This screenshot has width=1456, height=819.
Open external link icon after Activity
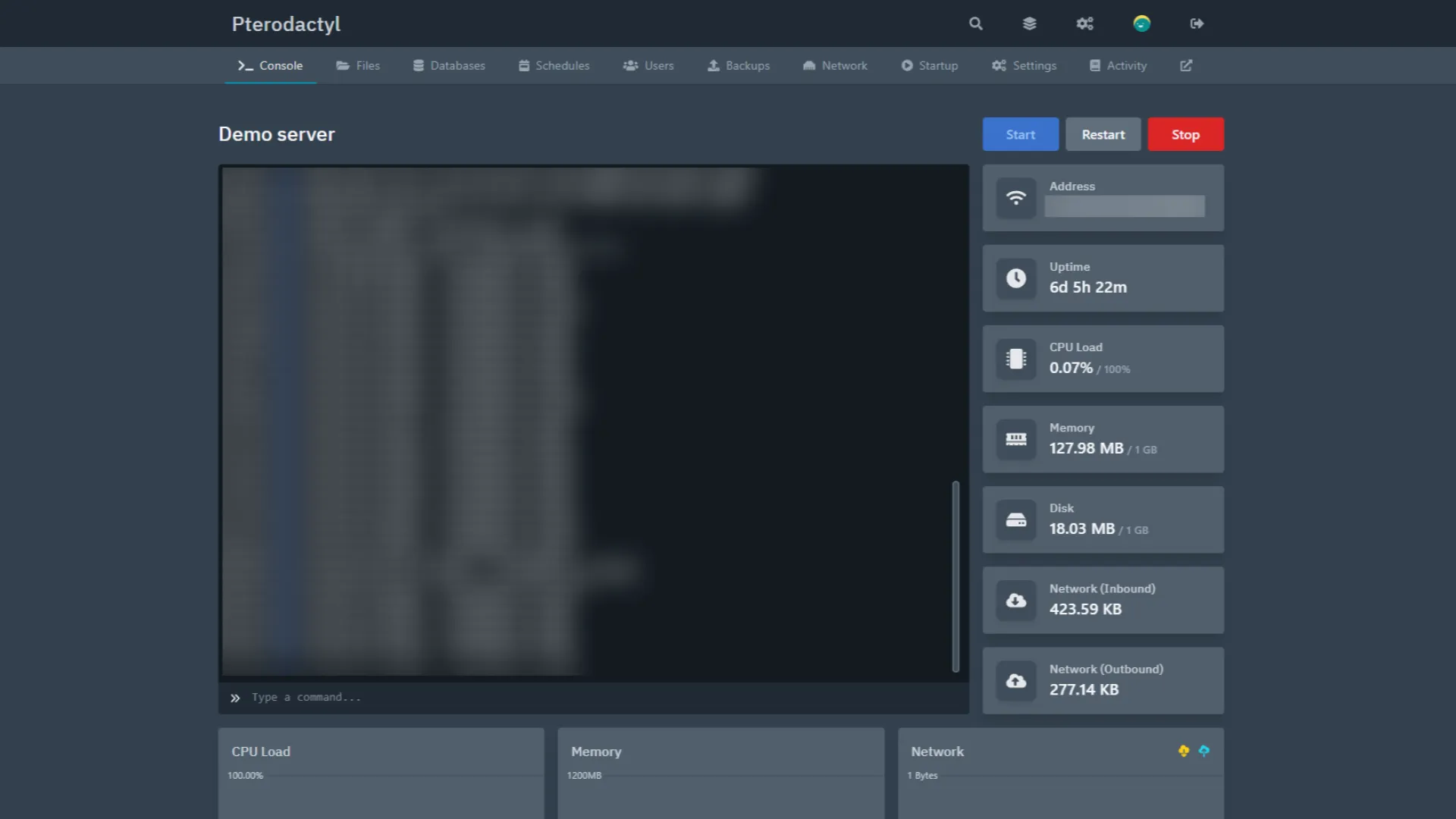coord(1186,66)
